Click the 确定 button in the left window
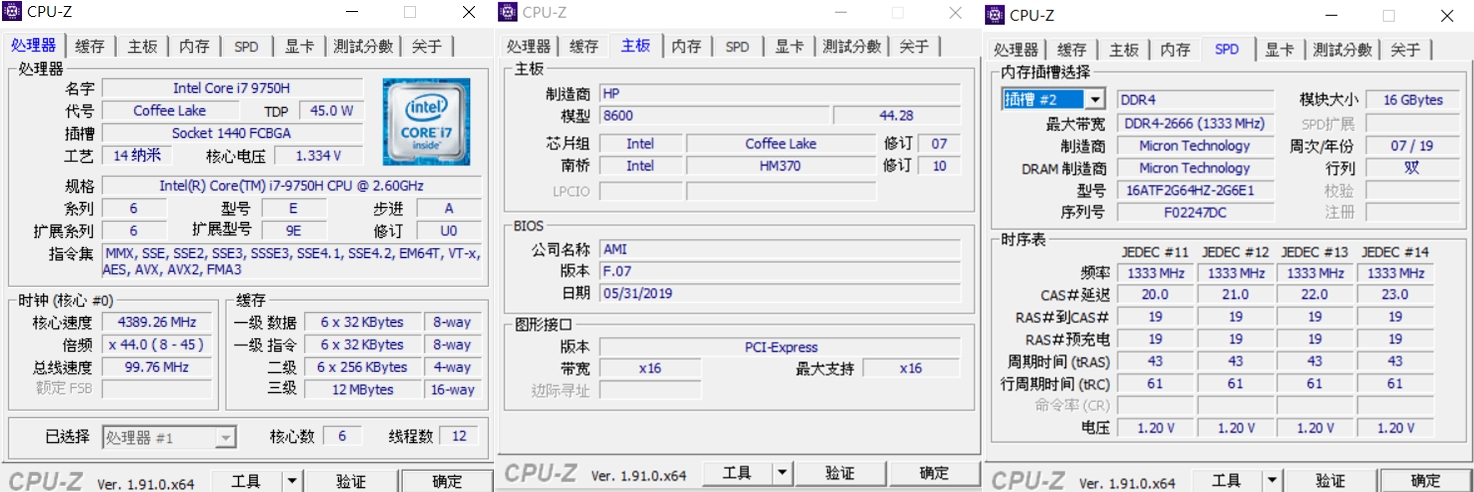Screen dimensions: 1474x492 click(x=447, y=481)
